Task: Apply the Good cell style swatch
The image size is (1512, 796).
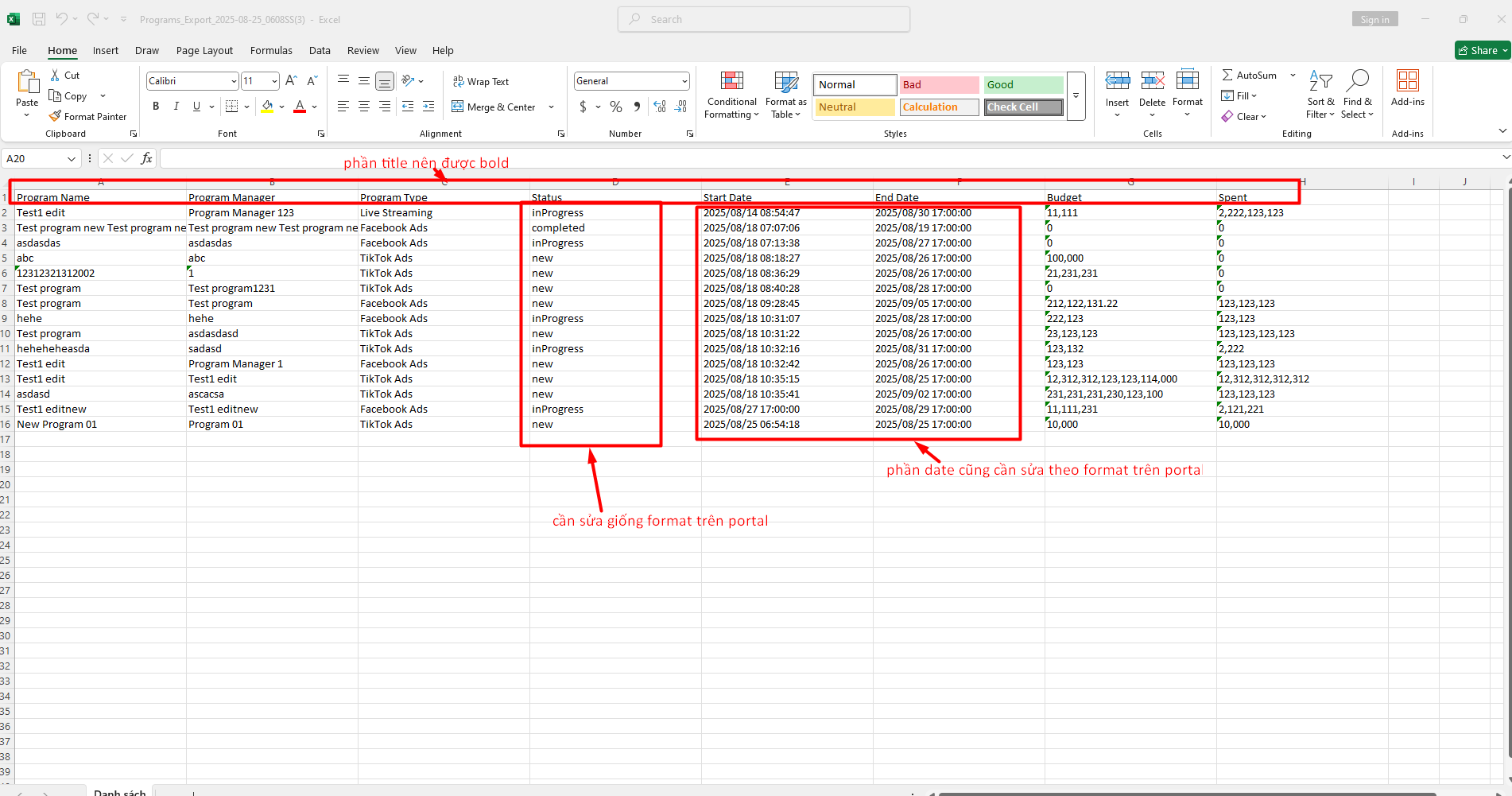Action: 1022,85
